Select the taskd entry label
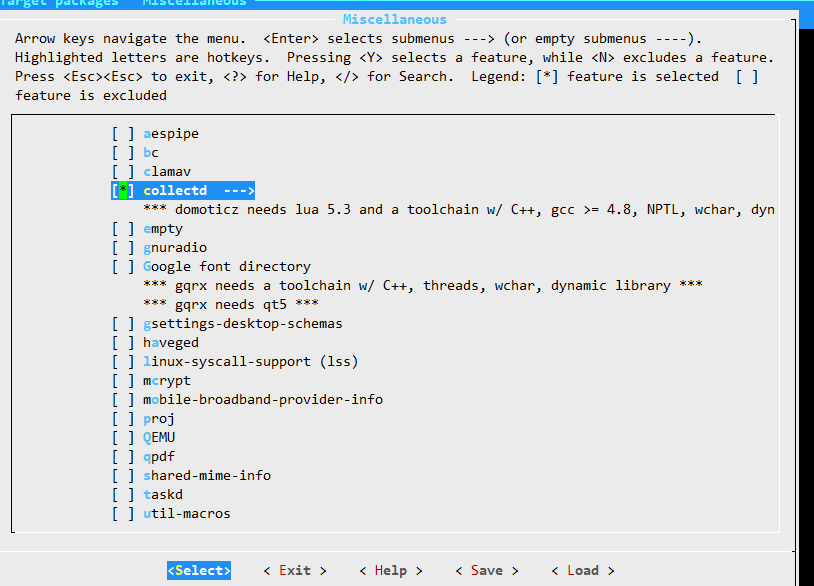 click(163, 495)
